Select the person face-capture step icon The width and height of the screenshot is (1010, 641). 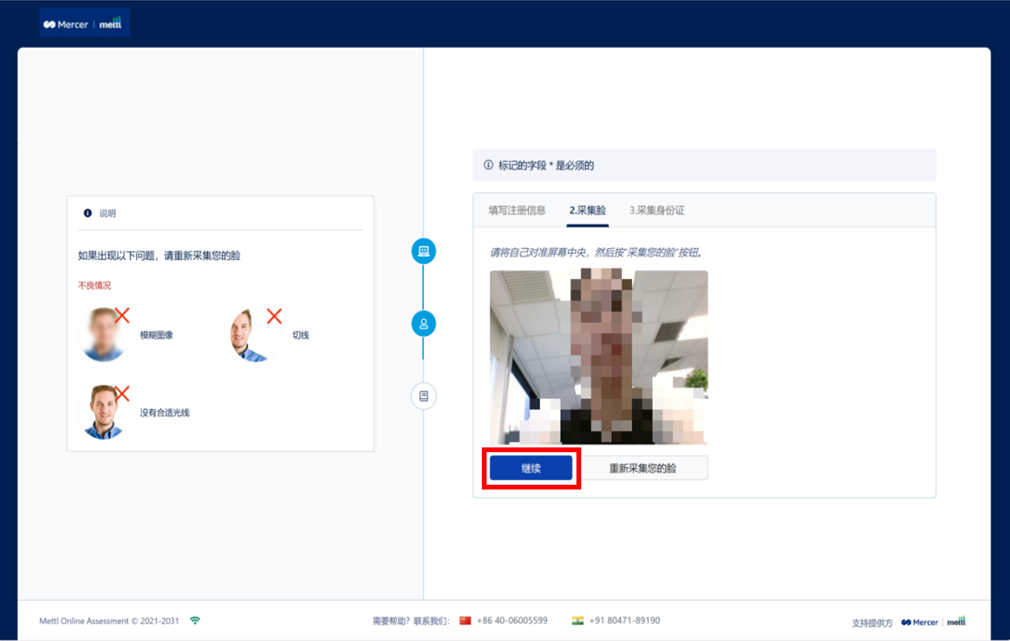coord(424,324)
